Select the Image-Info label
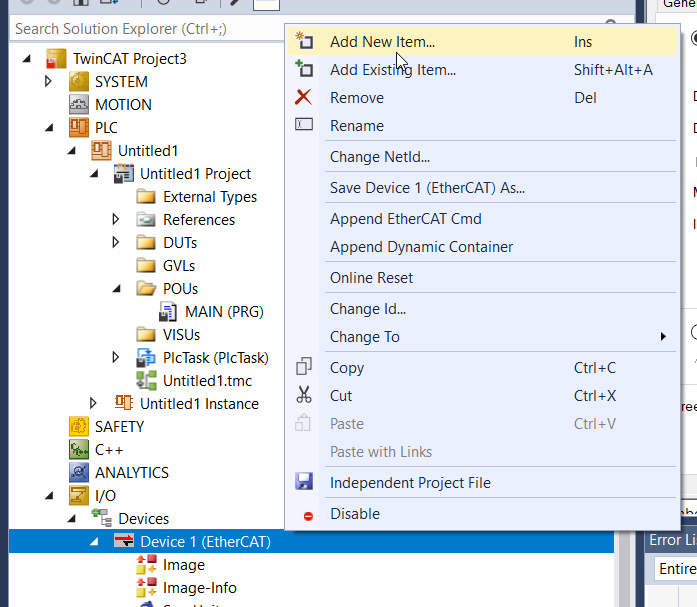Image resolution: width=697 pixels, height=607 pixels. coord(200,588)
